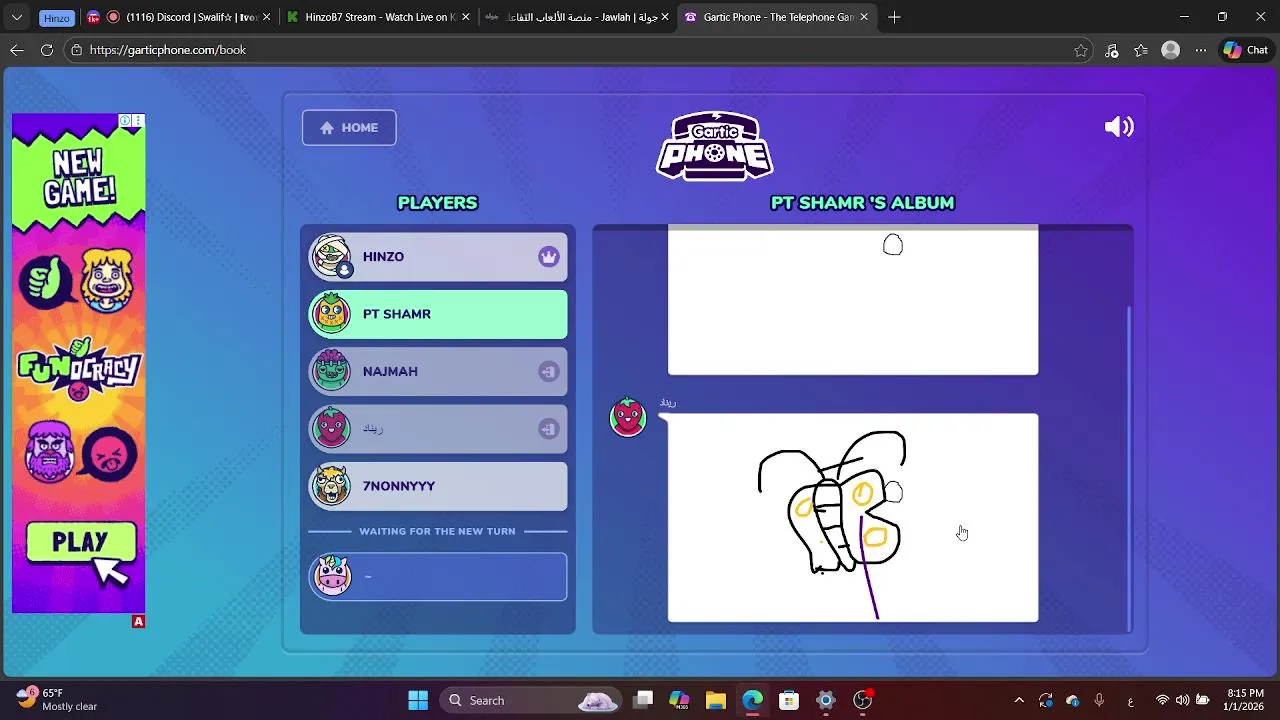Open Task View from the taskbar
Viewport: 1280px width, 720px height.
[x=643, y=700]
